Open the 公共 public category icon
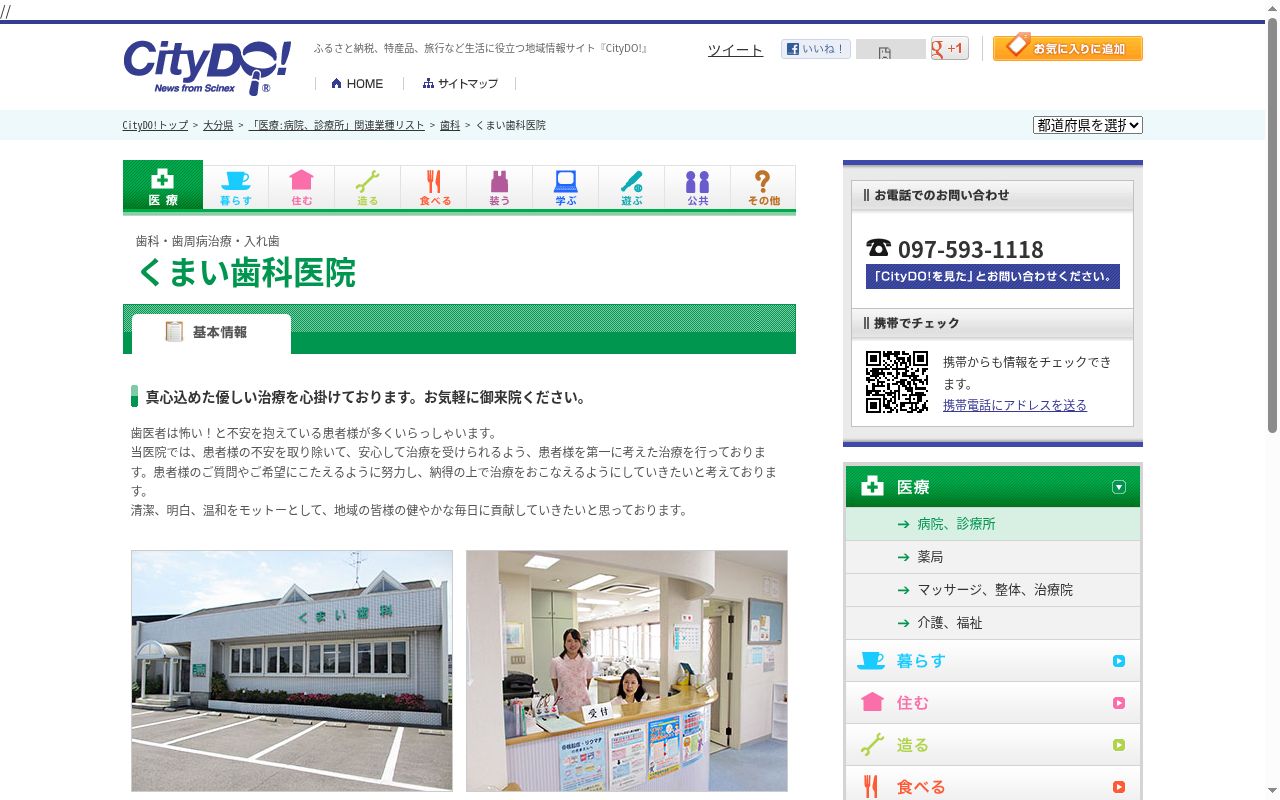This screenshot has height=800, width=1280. (698, 187)
